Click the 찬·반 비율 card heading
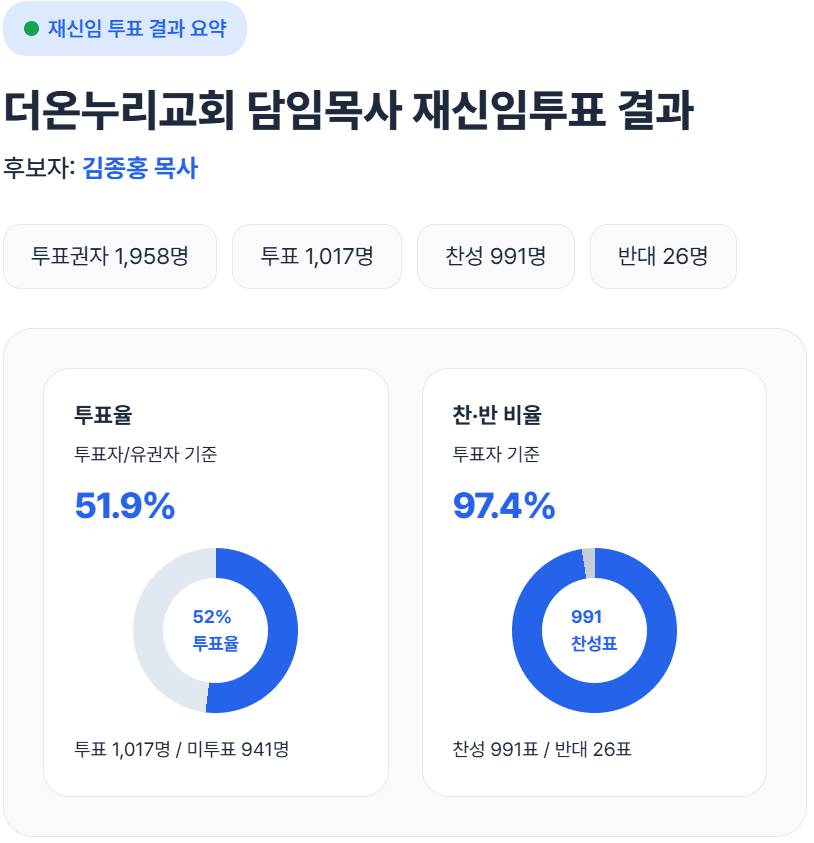814x843 pixels. click(497, 414)
